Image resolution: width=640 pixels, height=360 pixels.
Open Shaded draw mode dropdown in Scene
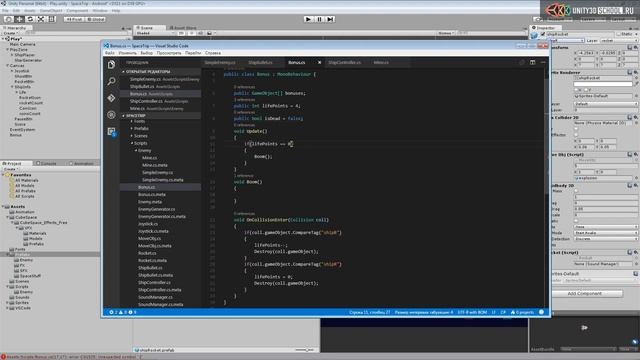click(156, 33)
